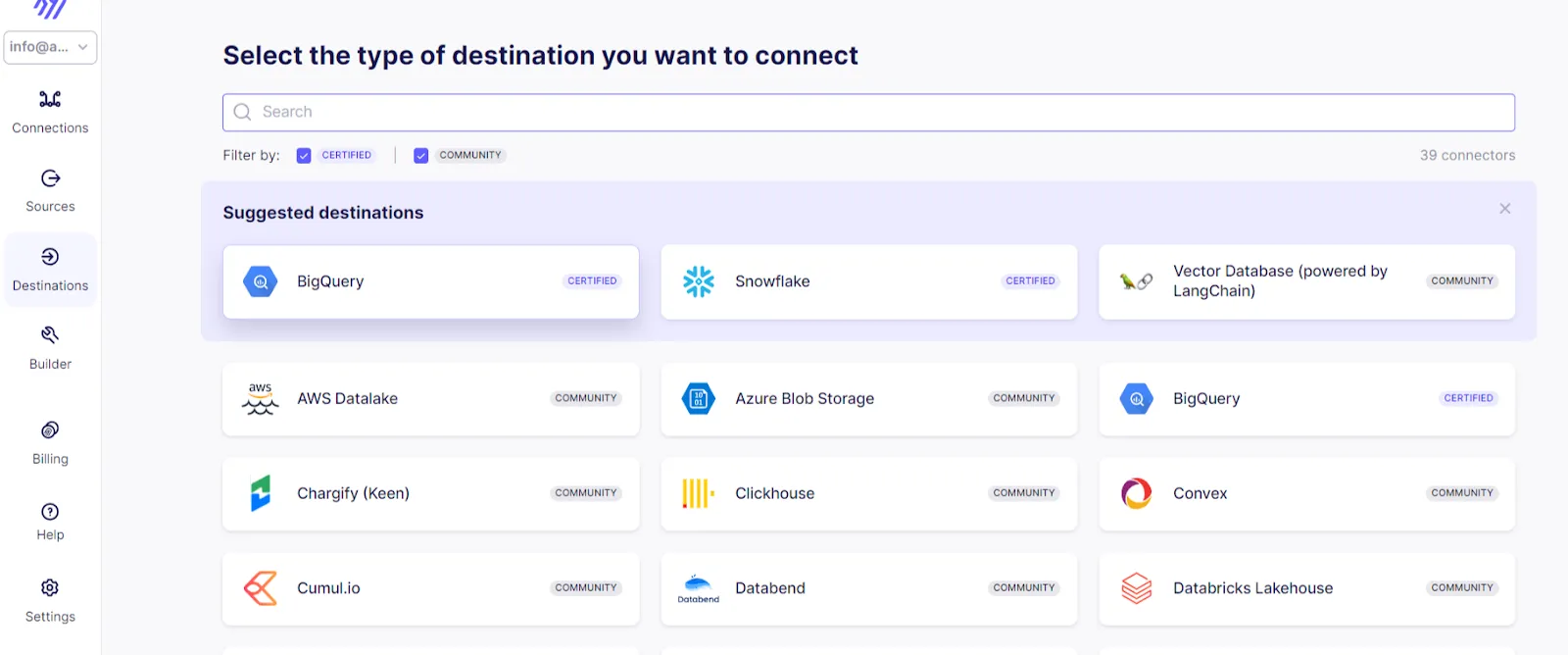Click the LangChain parrot logo icon
The height and width of the screenshot is (655, 1568).
coord(1137,281)
